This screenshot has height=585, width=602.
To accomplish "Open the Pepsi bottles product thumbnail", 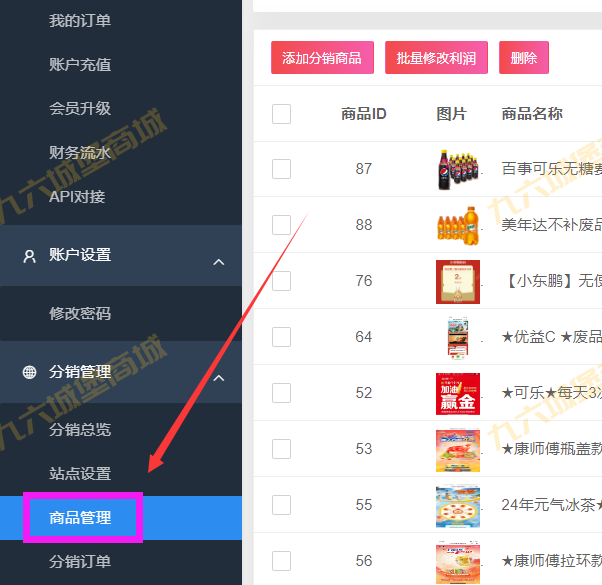I will pyautogui.click(x=458, y=169).
